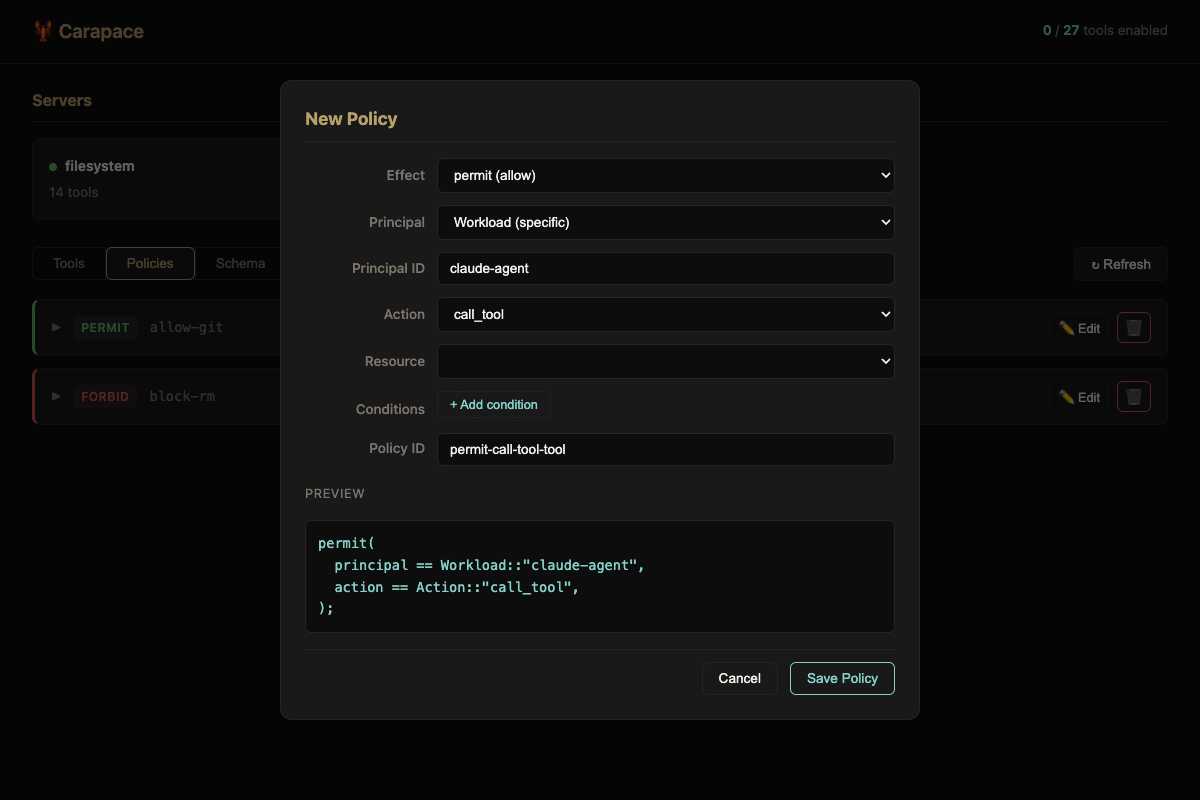The width and height of the screenshot is (1200, 800).
Task: Delete the allow-git policy with trash icon
Action: [x=1133, y=328]
